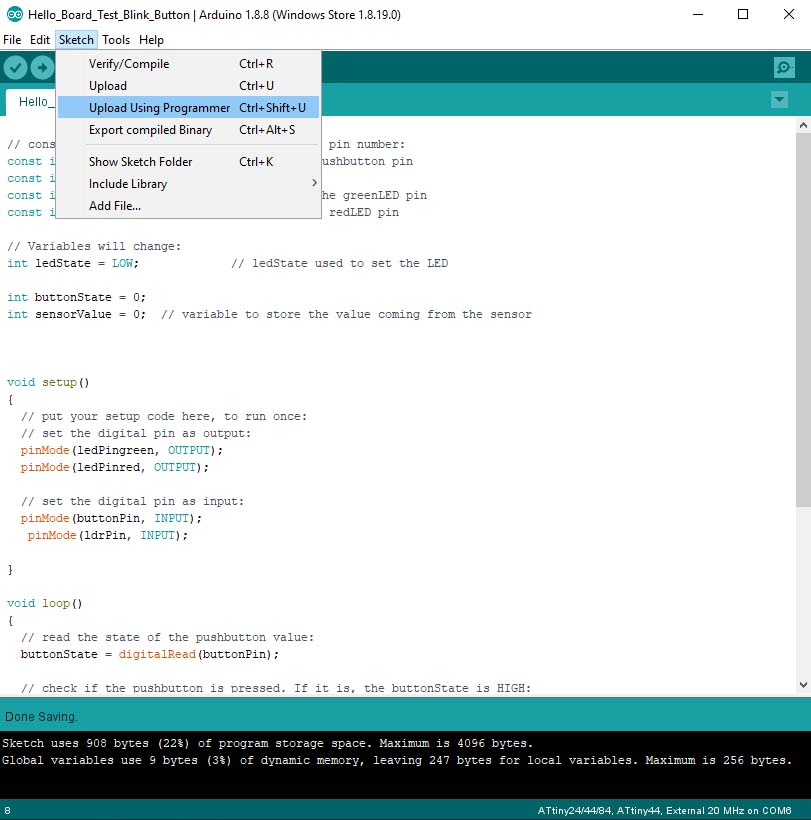Click the '// Variables will change:' comment
Viewport: 811px width, 820px height.
pyautogui.click(x=94, y=246)
